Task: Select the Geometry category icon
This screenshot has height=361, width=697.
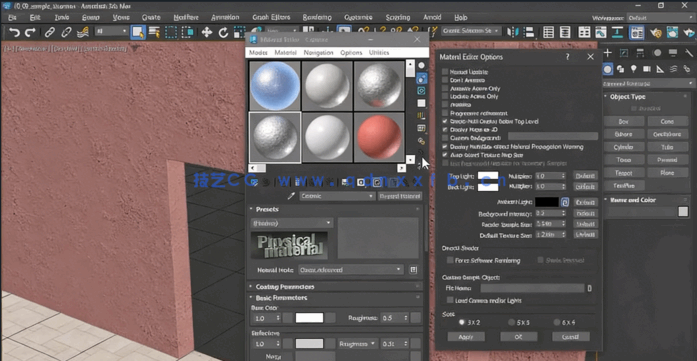Action: [x=608, y=69]
